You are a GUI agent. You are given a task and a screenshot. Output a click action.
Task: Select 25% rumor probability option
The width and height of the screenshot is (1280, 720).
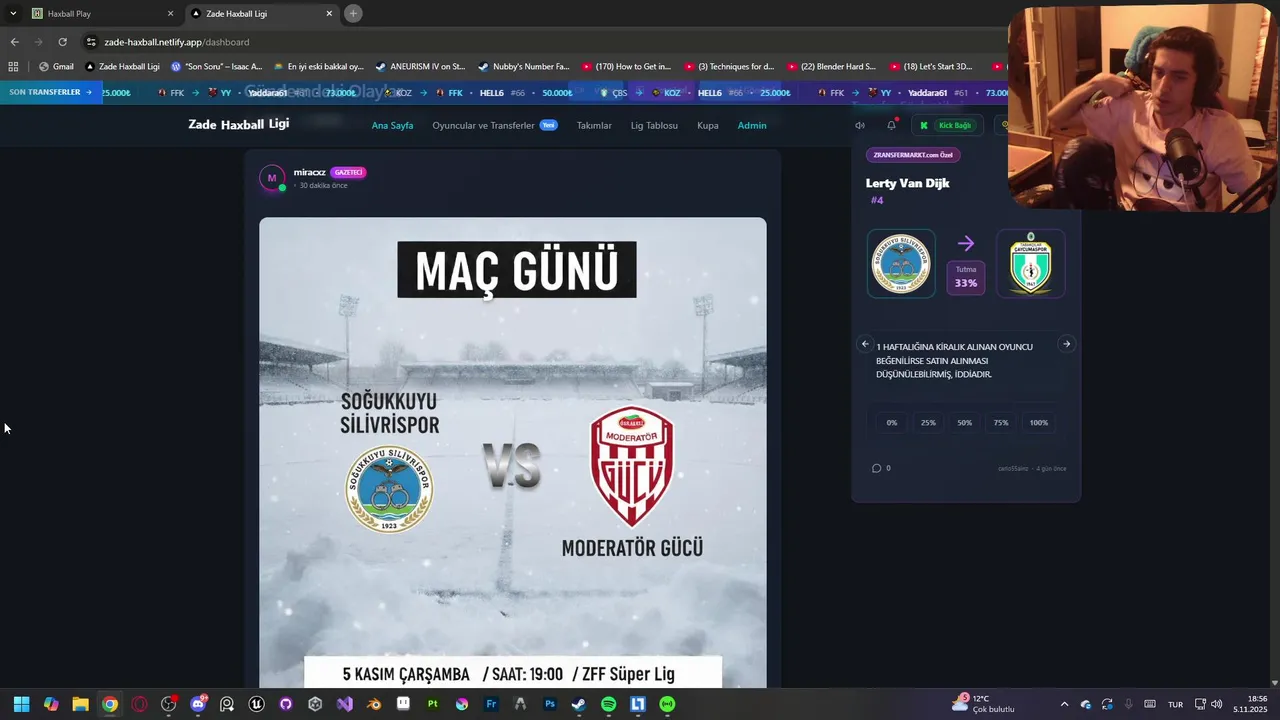(928, 422)
